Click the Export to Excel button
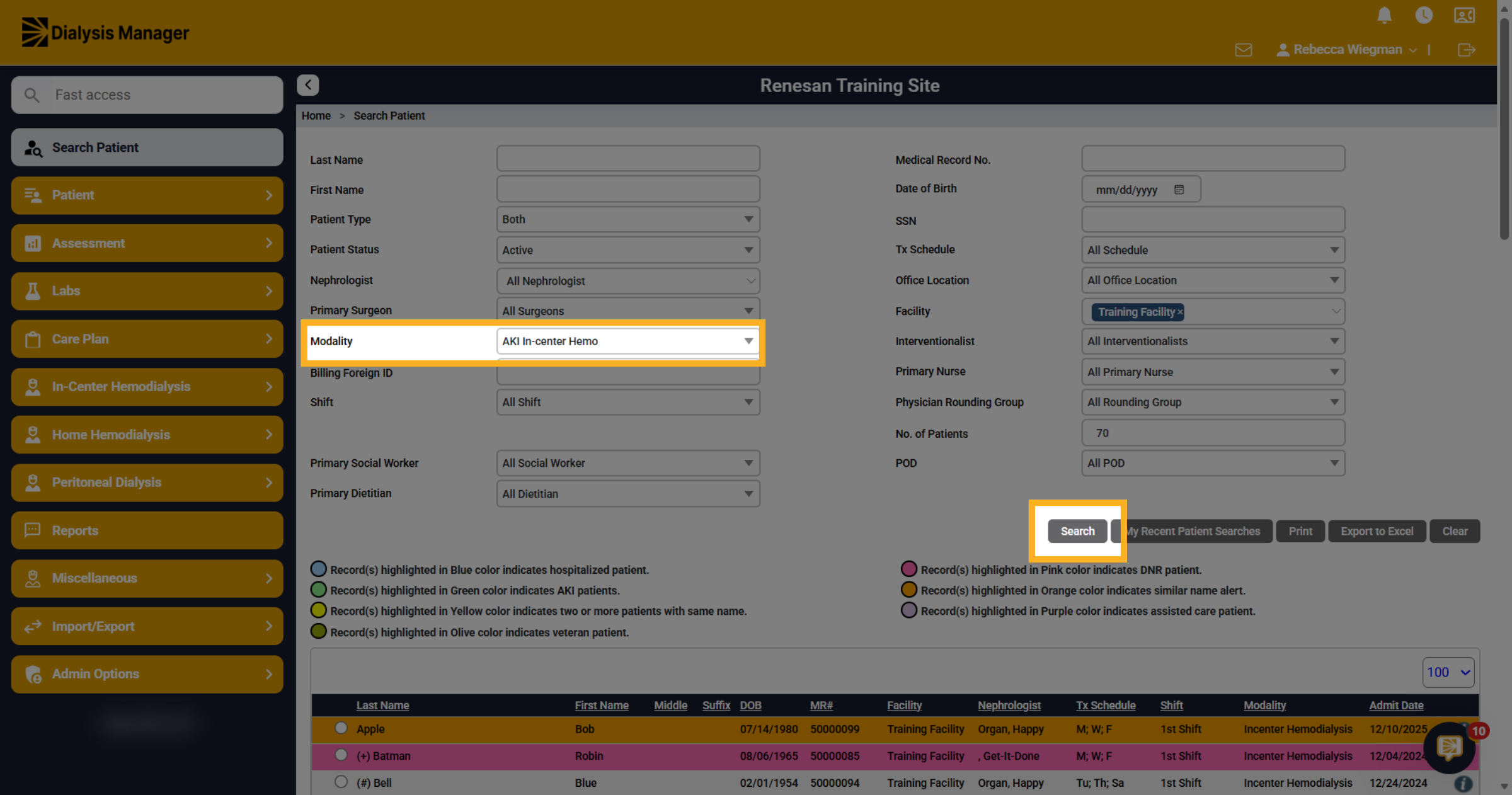Screen dimensions: 1512x795 coord(1377,531)
